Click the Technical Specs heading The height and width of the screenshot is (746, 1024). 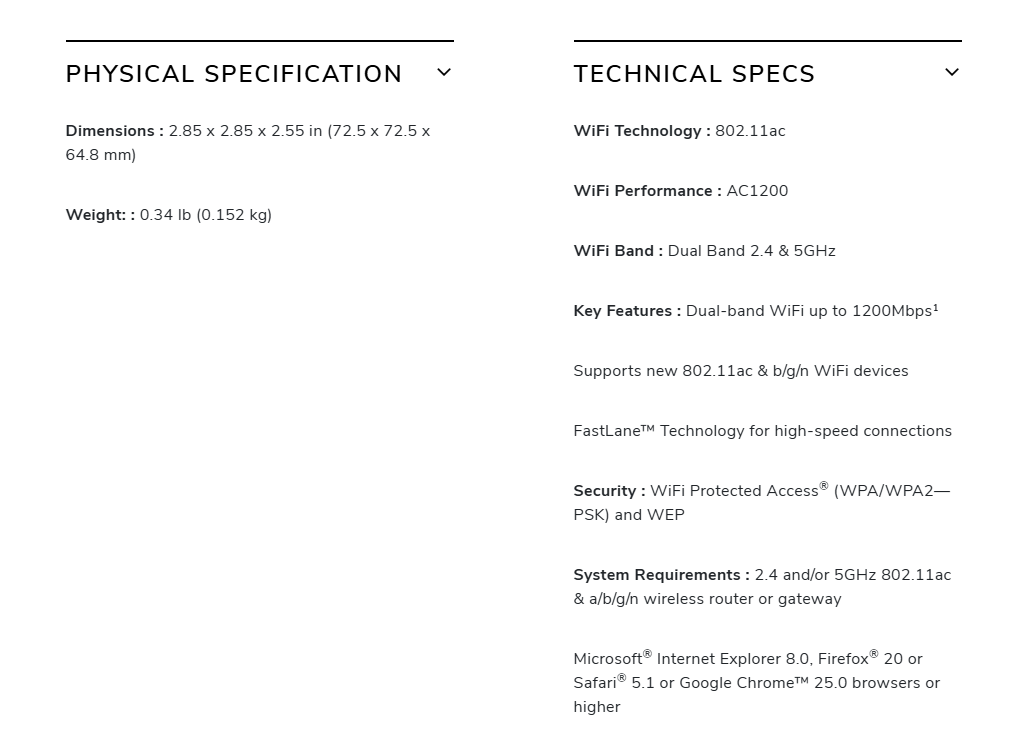694,74
